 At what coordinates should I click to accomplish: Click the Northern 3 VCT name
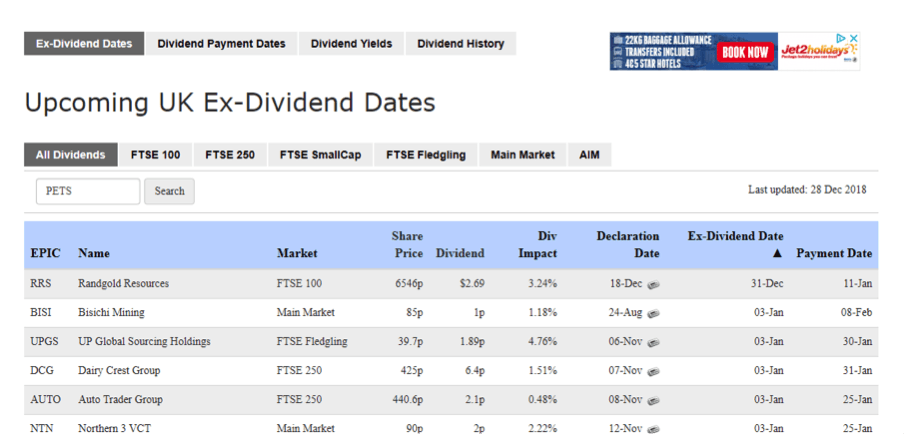tap(116, 428)
